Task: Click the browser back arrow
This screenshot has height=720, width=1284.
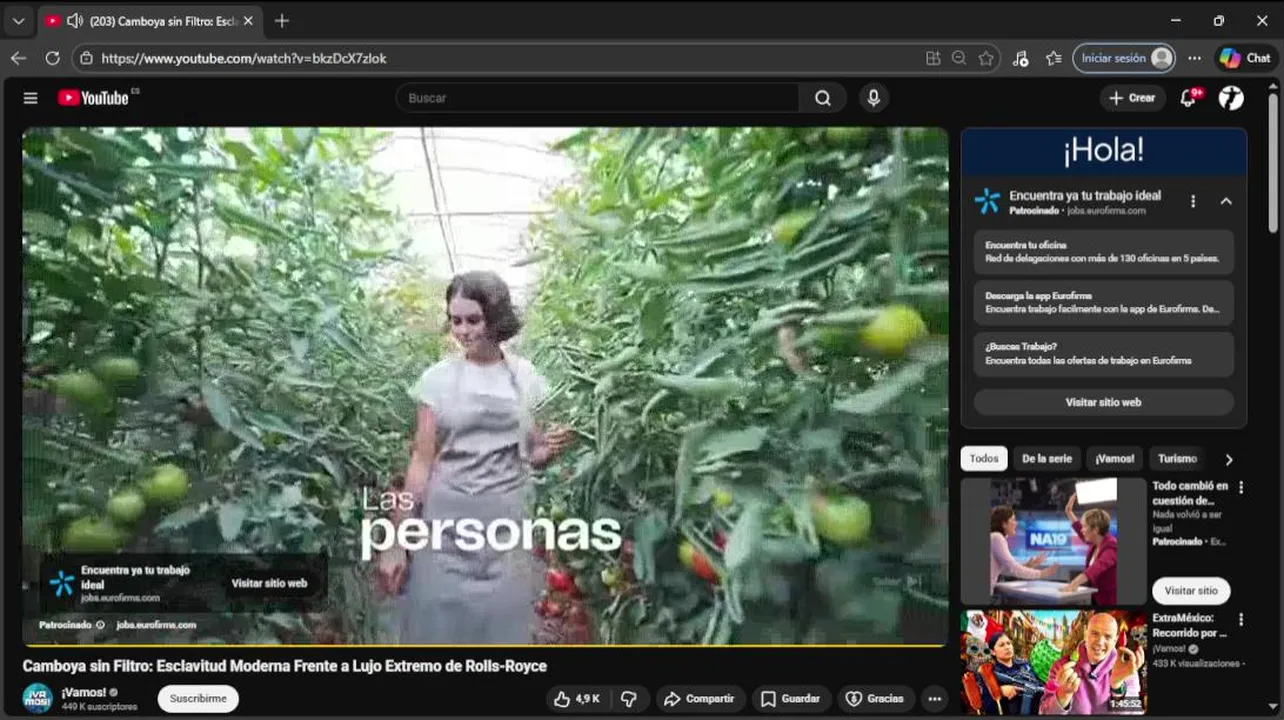Action: click(18, 58)
